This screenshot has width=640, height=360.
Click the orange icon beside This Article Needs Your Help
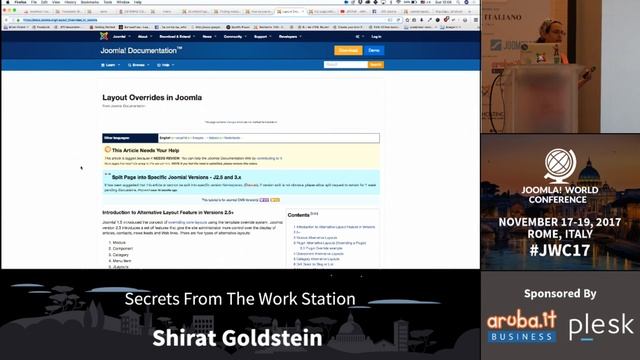107,150
